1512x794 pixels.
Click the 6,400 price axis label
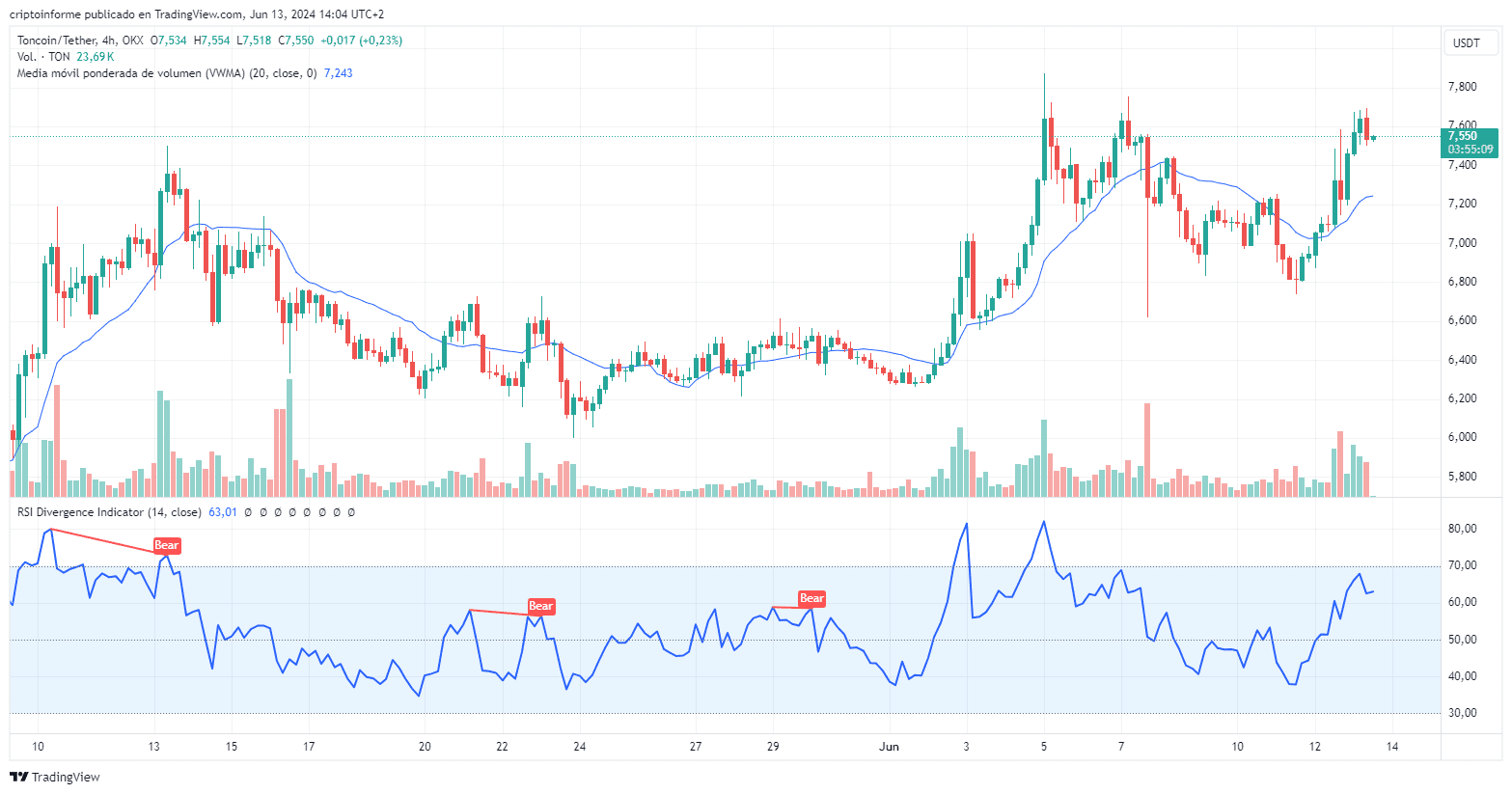1462,360
